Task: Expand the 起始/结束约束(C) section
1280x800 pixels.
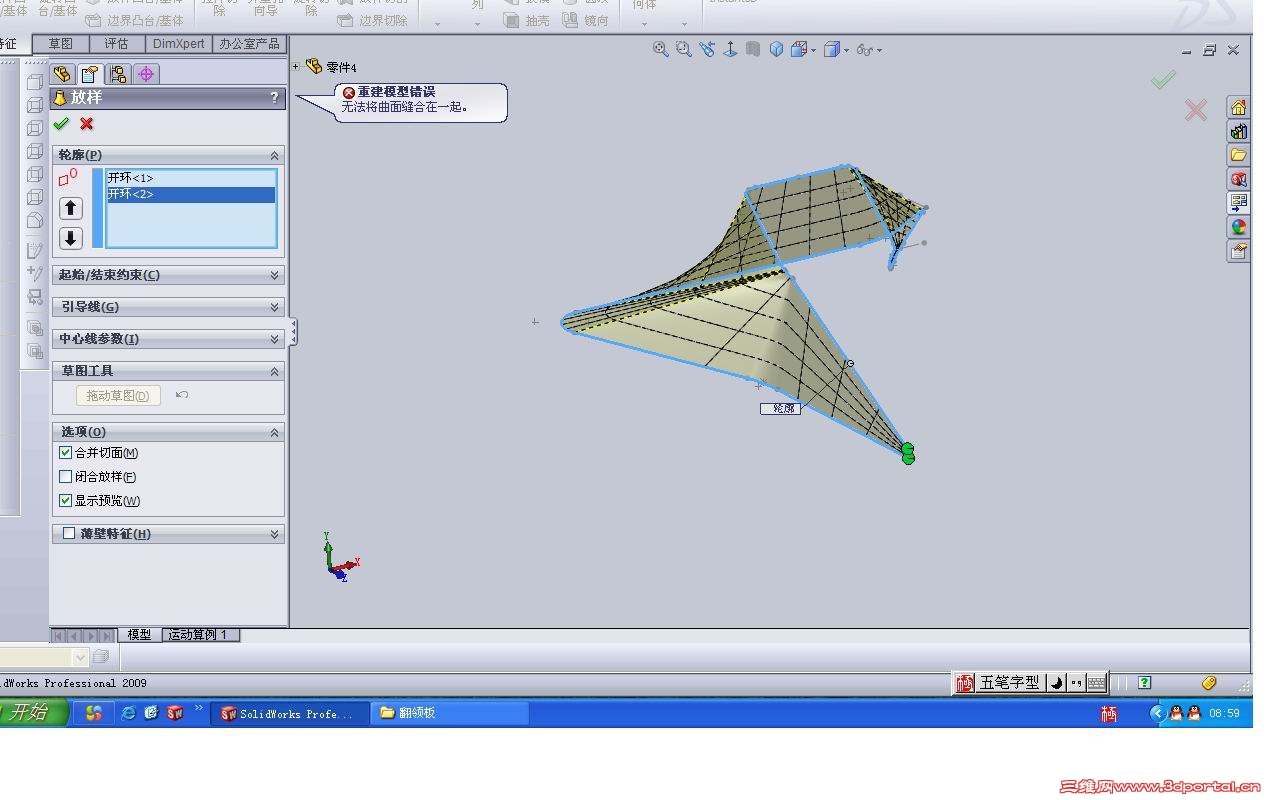Action: pos(274,275)
